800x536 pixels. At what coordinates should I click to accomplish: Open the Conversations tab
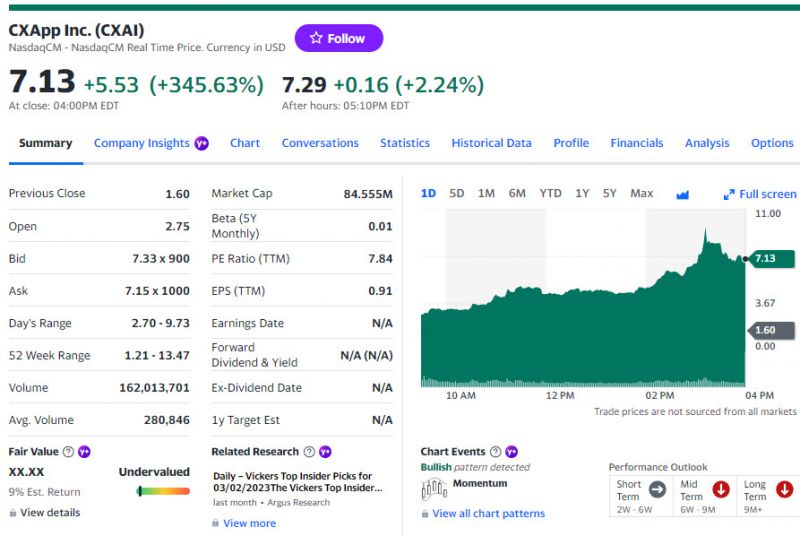320,143
